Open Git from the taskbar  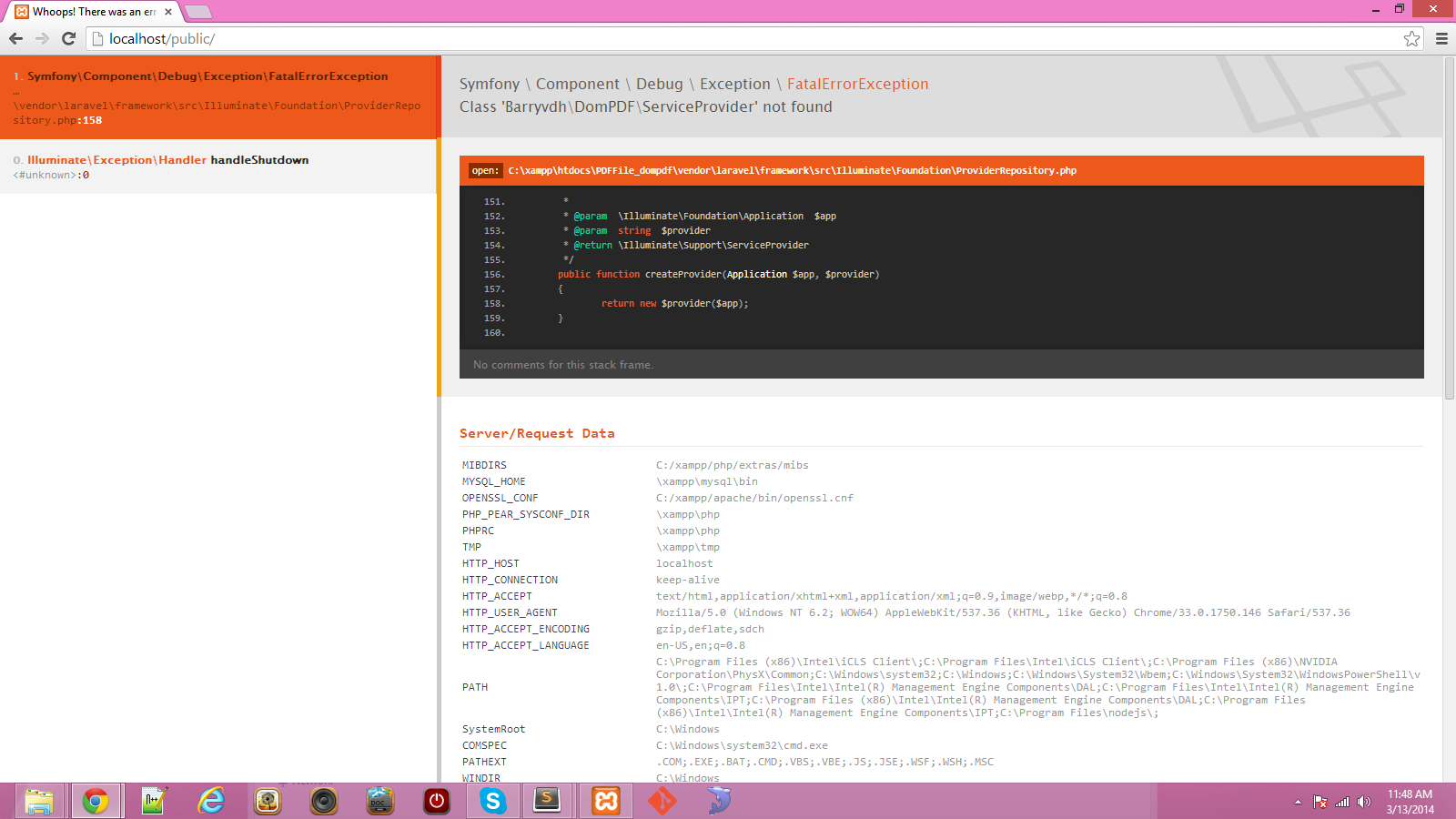click(662, 801)
